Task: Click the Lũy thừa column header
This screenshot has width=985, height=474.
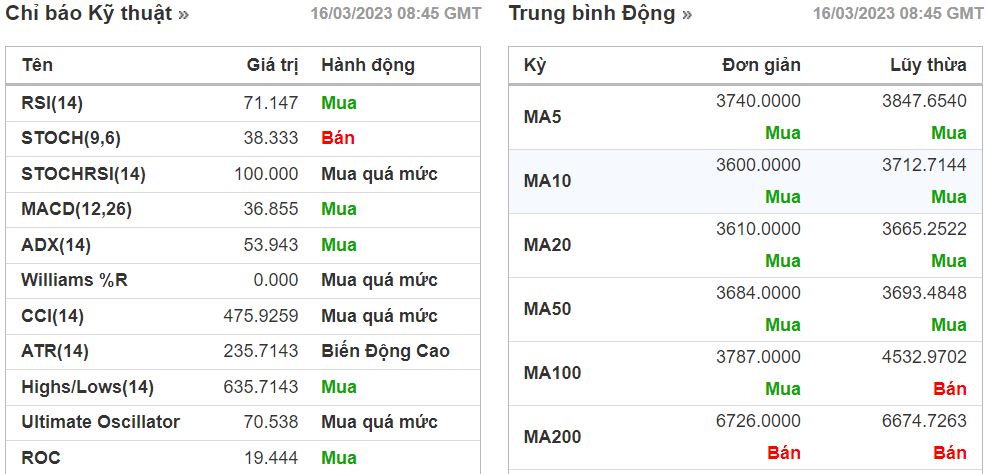Action: 928,65
